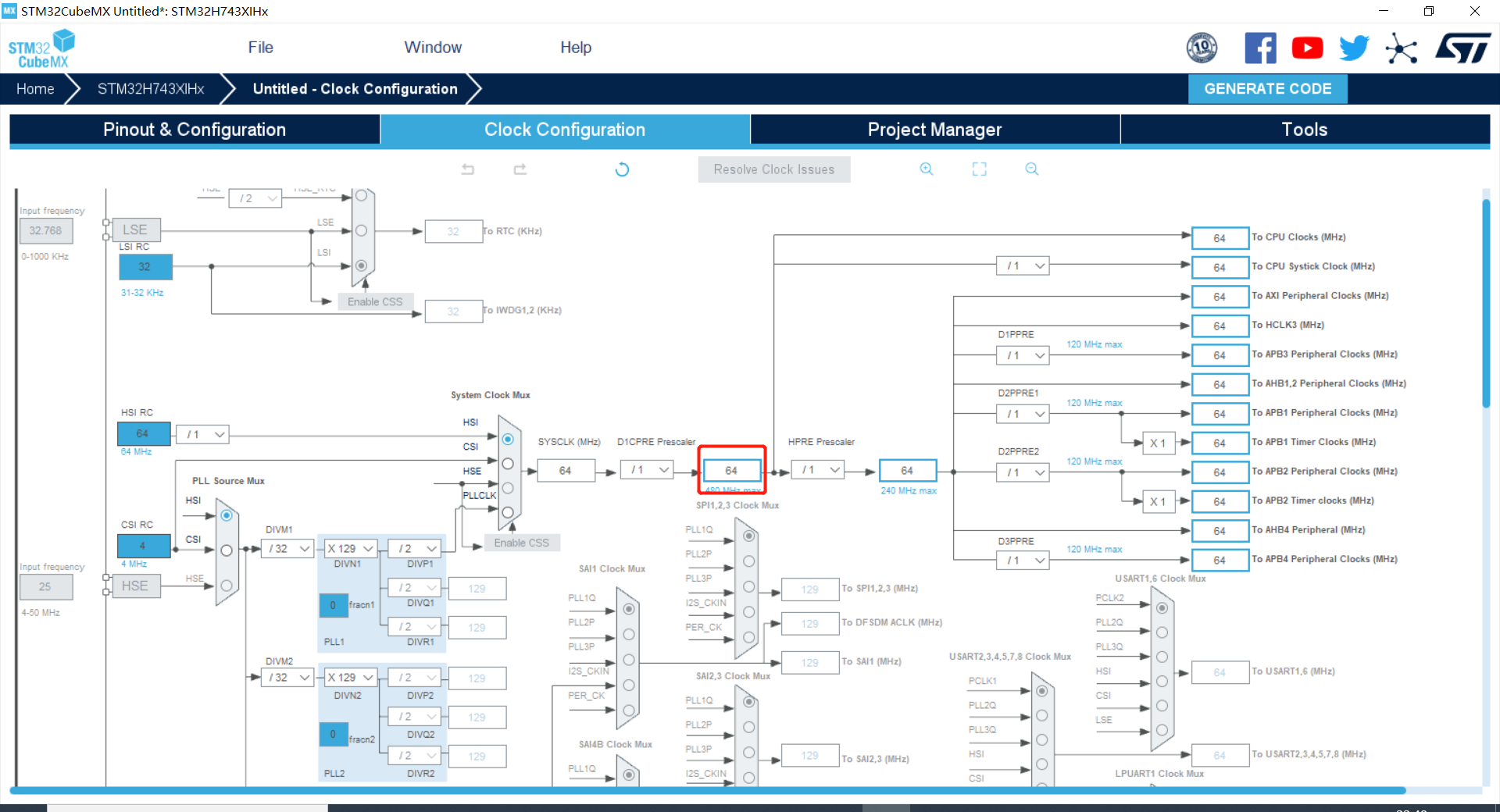Screen dimensions: 1500x812
Task: Switch to Project Manager tab
Action: (935, 130)
